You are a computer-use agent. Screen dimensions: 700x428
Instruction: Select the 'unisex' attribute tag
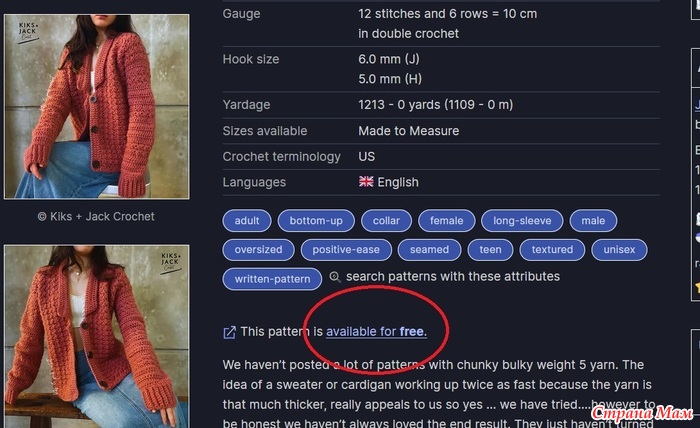(x=619, y=250)
